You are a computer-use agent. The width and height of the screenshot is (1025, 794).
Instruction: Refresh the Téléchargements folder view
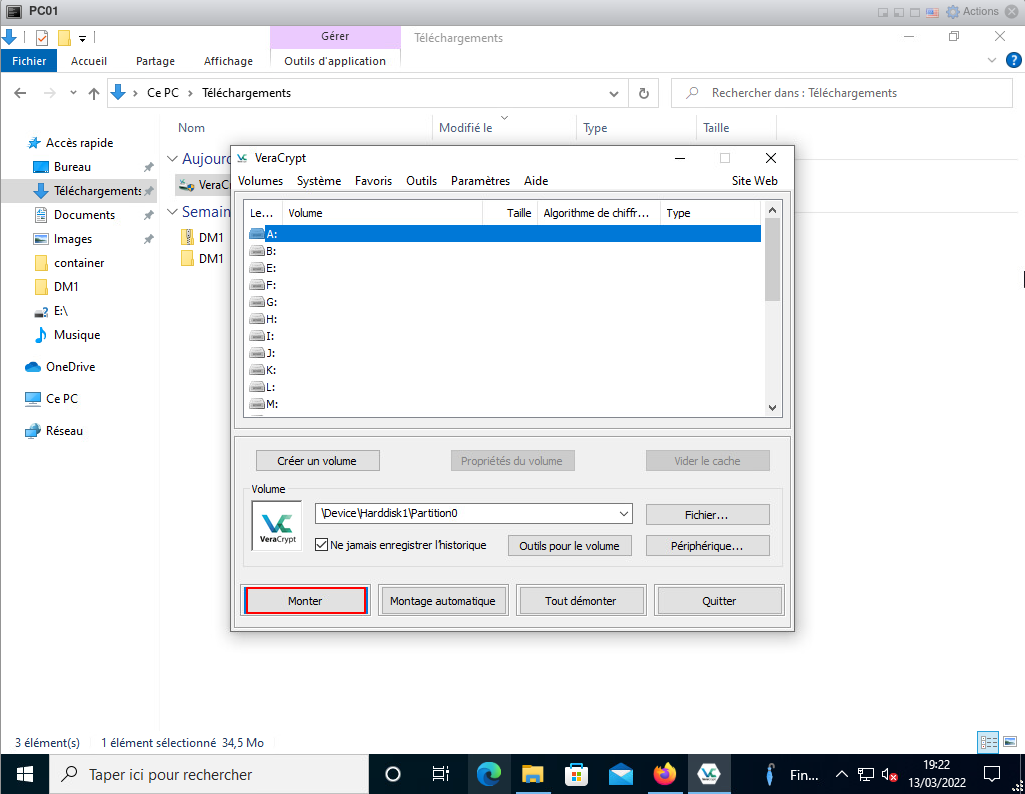click(x=643, y=93)
